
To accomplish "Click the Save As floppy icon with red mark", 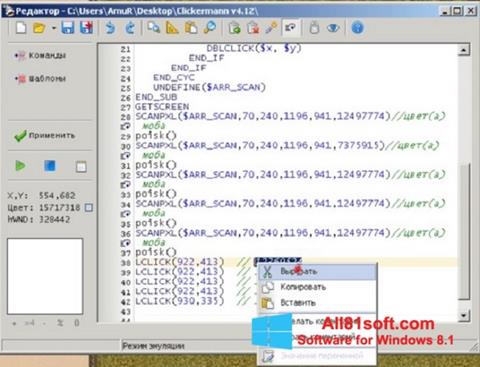I will tap(87, 28).
